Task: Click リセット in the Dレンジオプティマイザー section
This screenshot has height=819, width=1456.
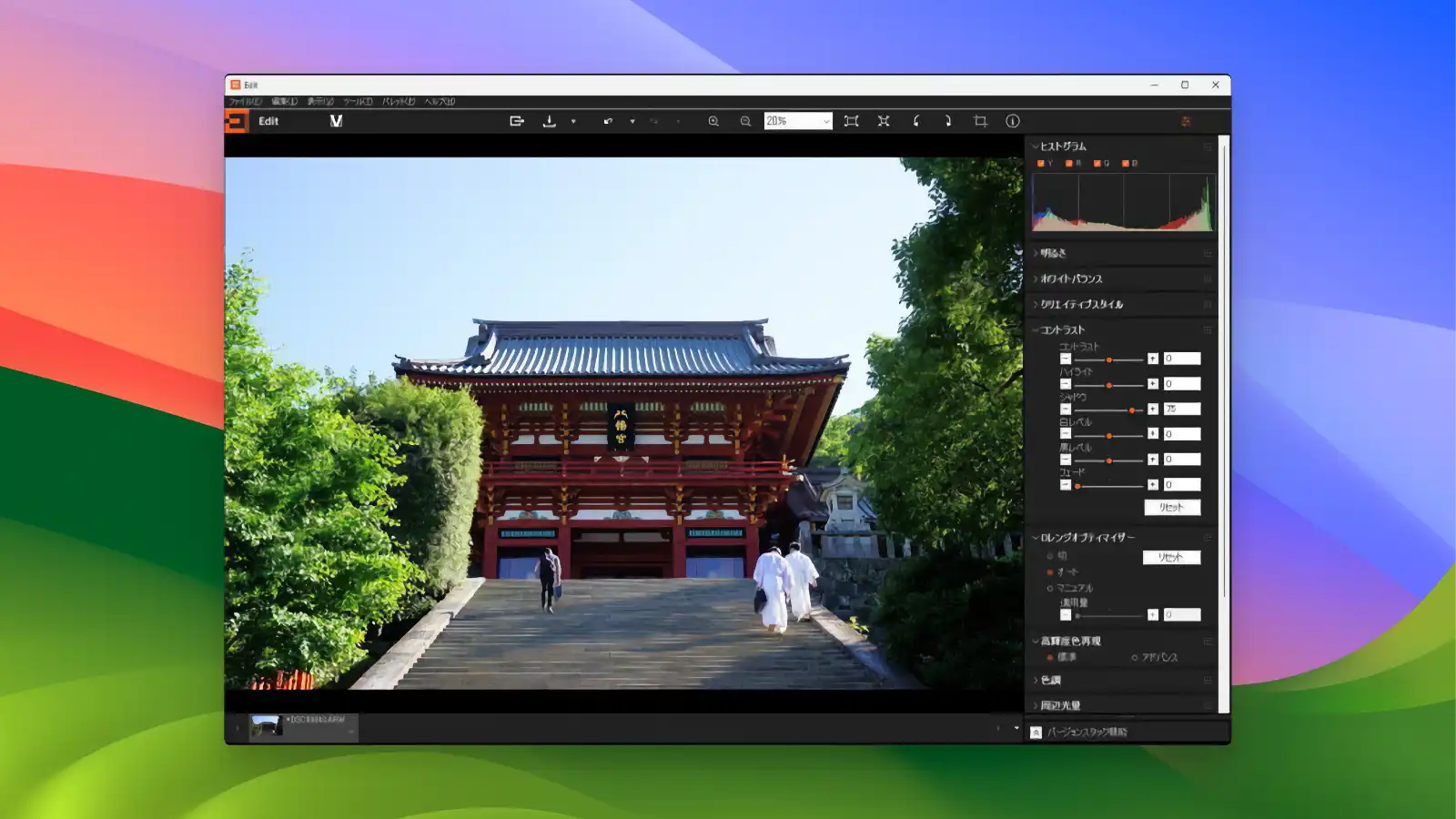Action: click(1172, 557)
